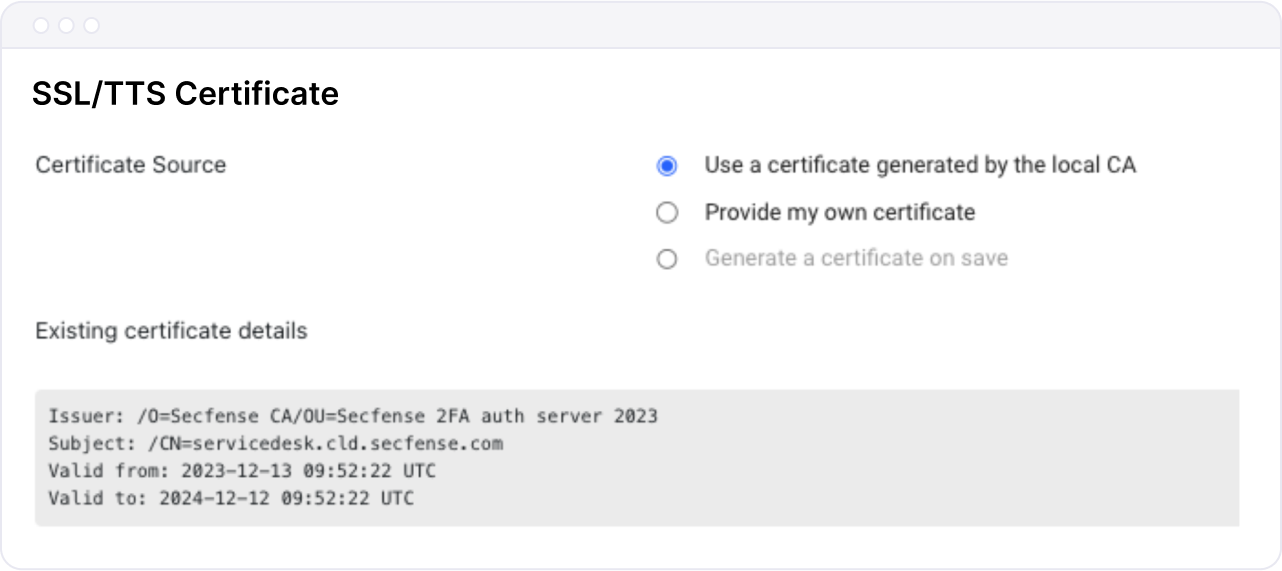Image resolution: width=1282 pixels, height=571 pixels.
Task: Click the first window control dot
Action: coord(41,25)
